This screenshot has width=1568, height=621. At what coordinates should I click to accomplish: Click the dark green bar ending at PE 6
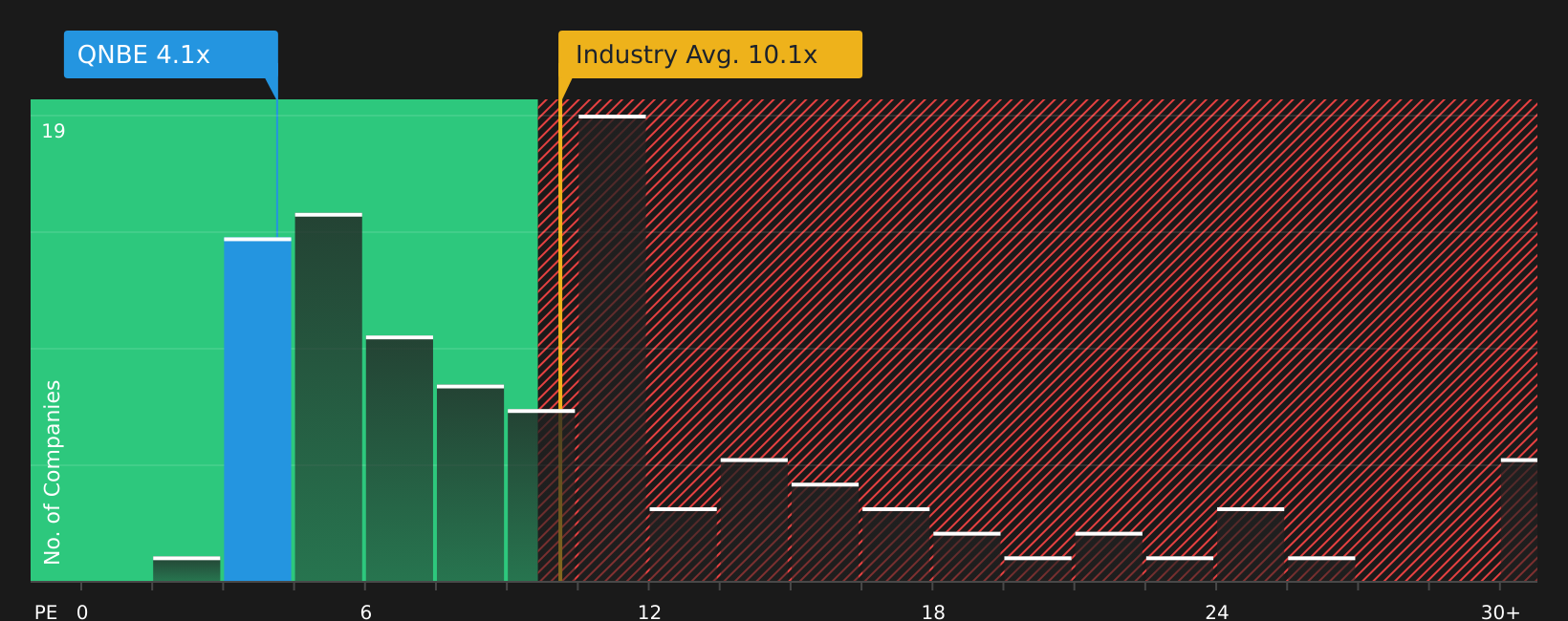click(329, 397)
